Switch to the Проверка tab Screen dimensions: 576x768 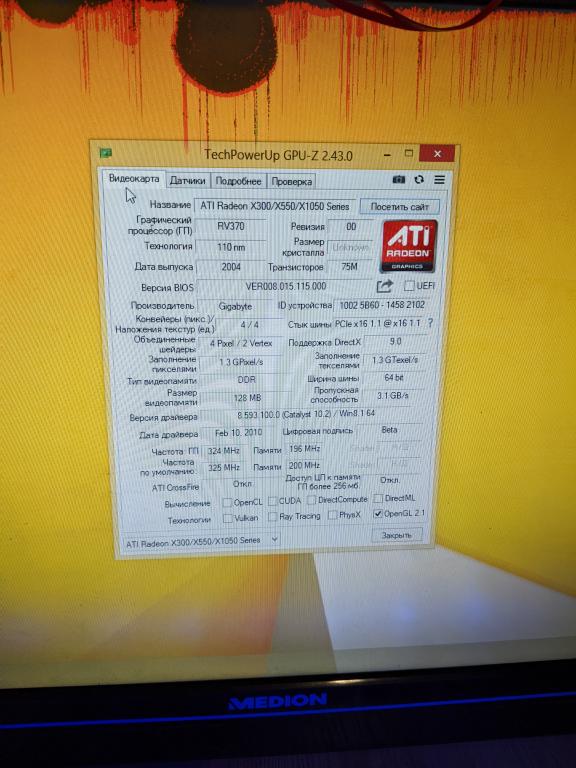(291, 182)
